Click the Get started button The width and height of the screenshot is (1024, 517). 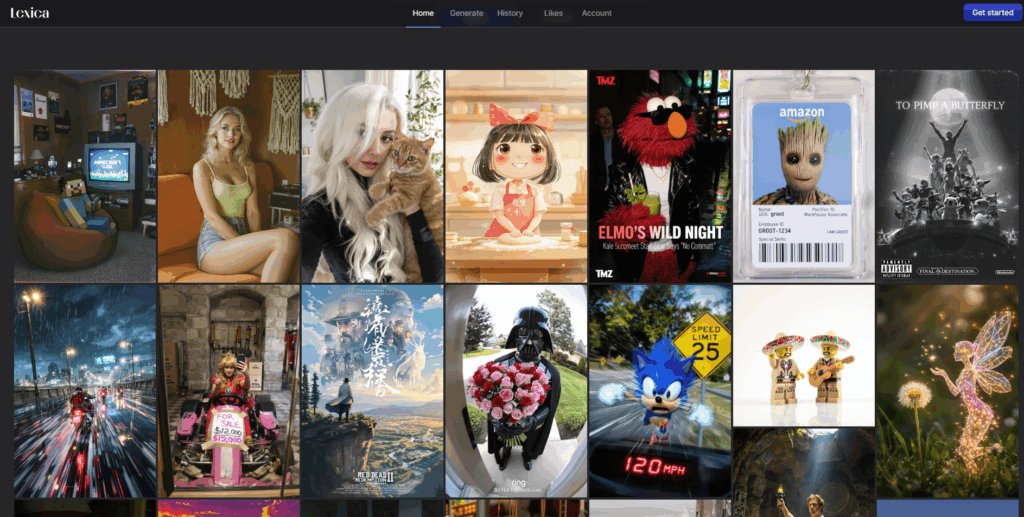coord(992,12)
